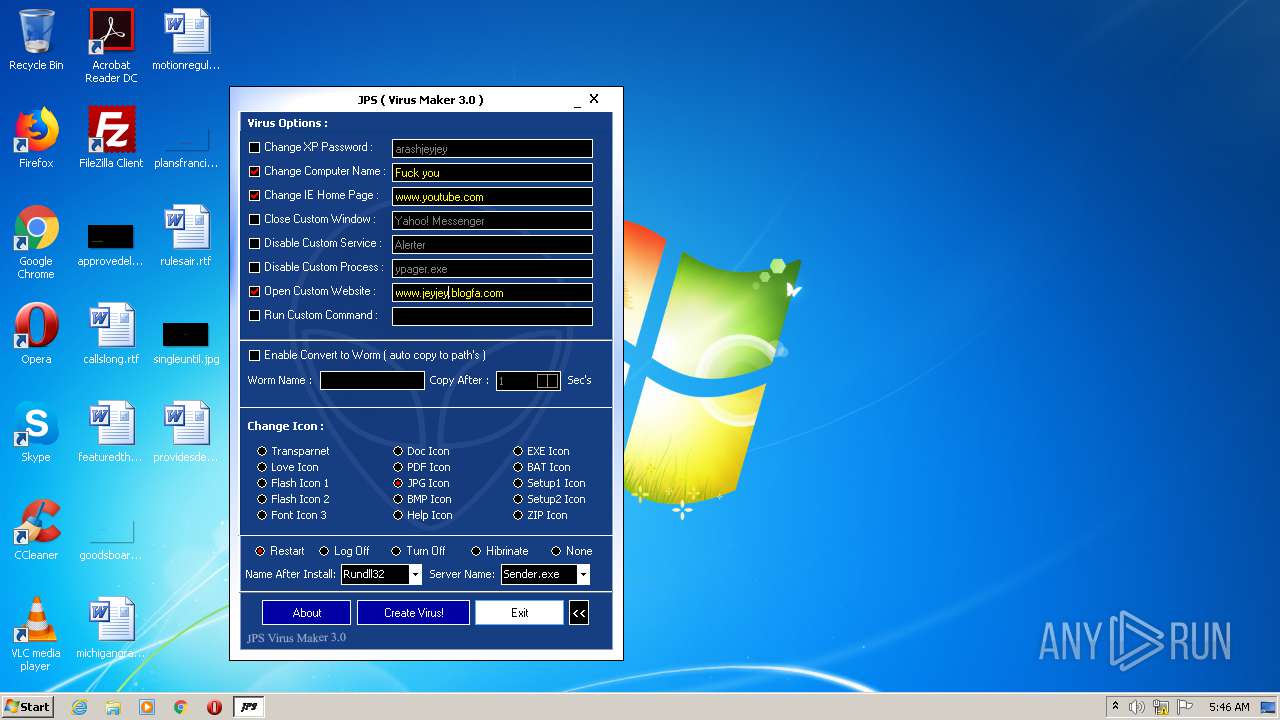Choose the EXE Icon option
The height and width of the screenshot is (720, 1280).
[518, 451]
